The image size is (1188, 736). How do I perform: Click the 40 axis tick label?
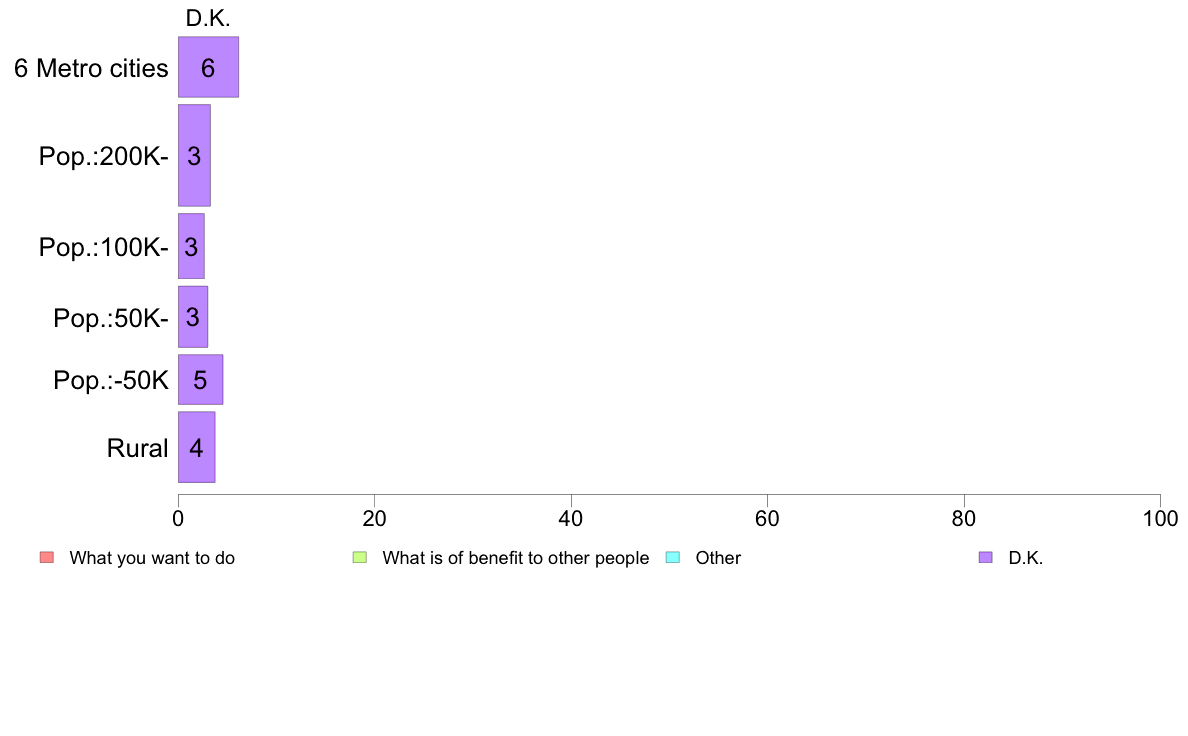[x=571, y=518]
